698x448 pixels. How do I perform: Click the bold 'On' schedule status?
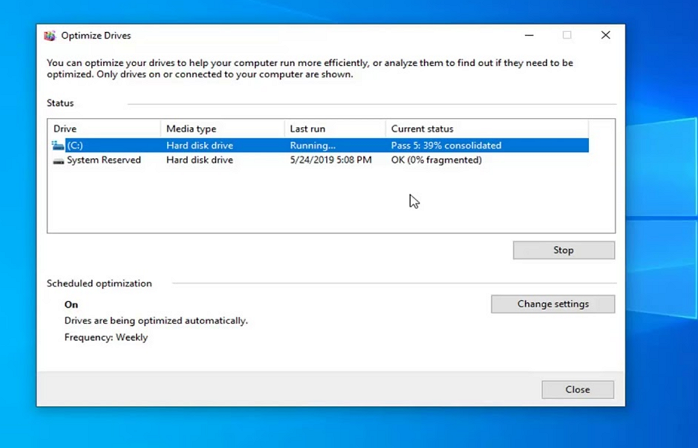71,305
